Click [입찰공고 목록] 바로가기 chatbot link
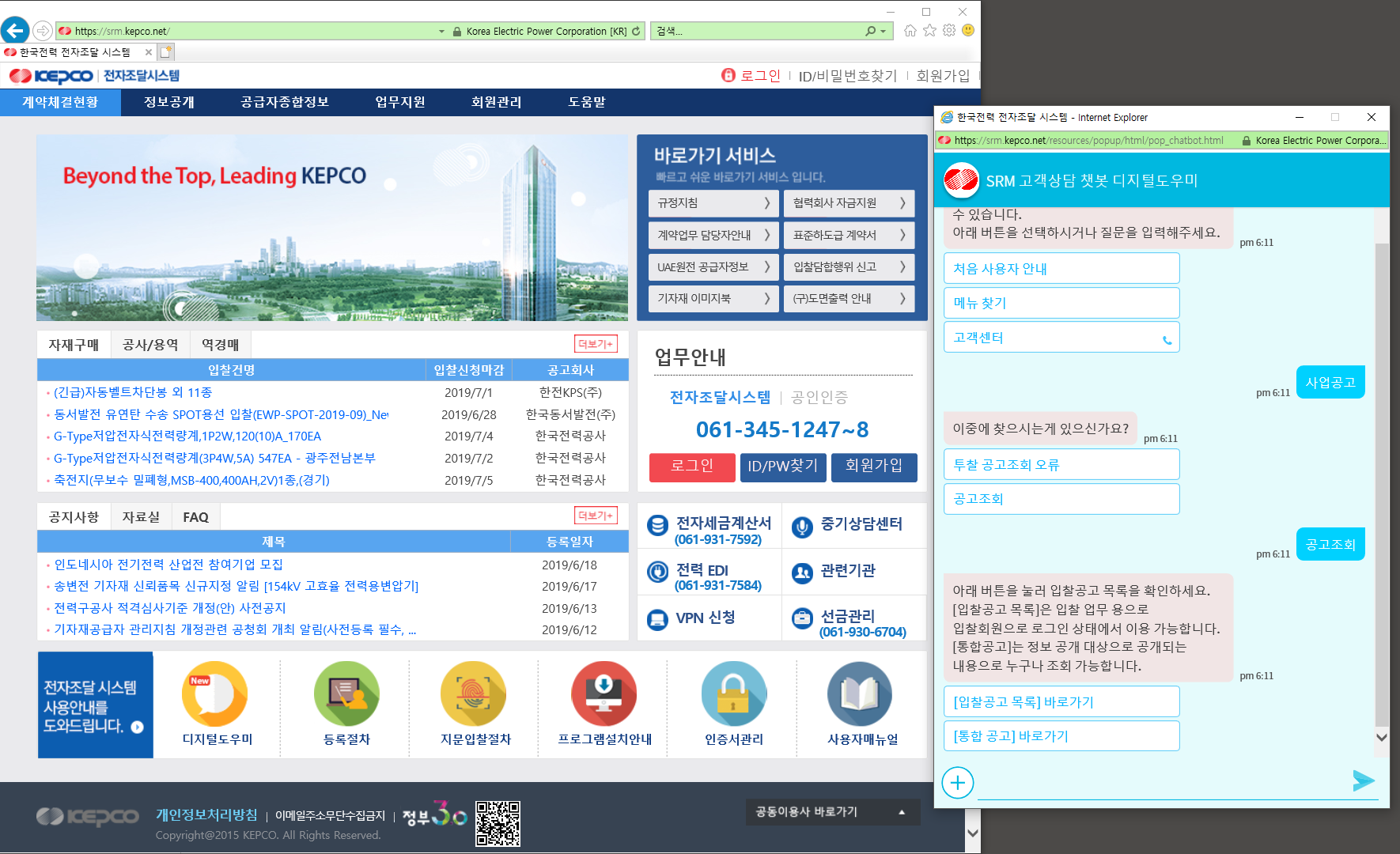 [1061, 701]
